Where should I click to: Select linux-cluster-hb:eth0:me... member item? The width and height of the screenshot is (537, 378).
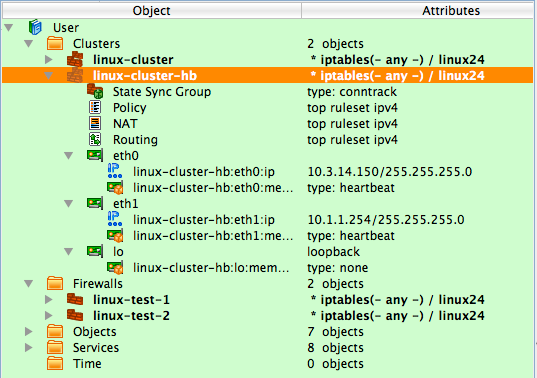(x=213, y=188)
